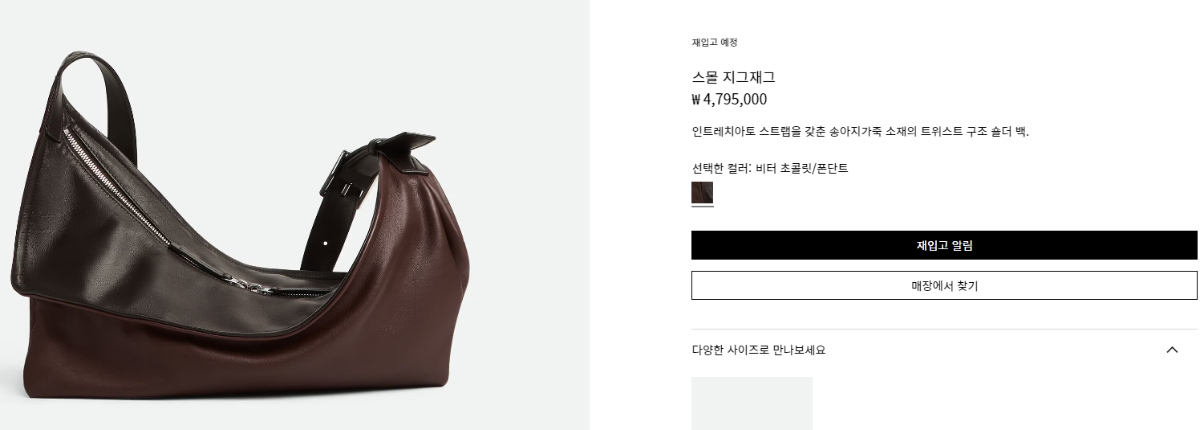Click the underline beneath the selected color swatch

702,207
